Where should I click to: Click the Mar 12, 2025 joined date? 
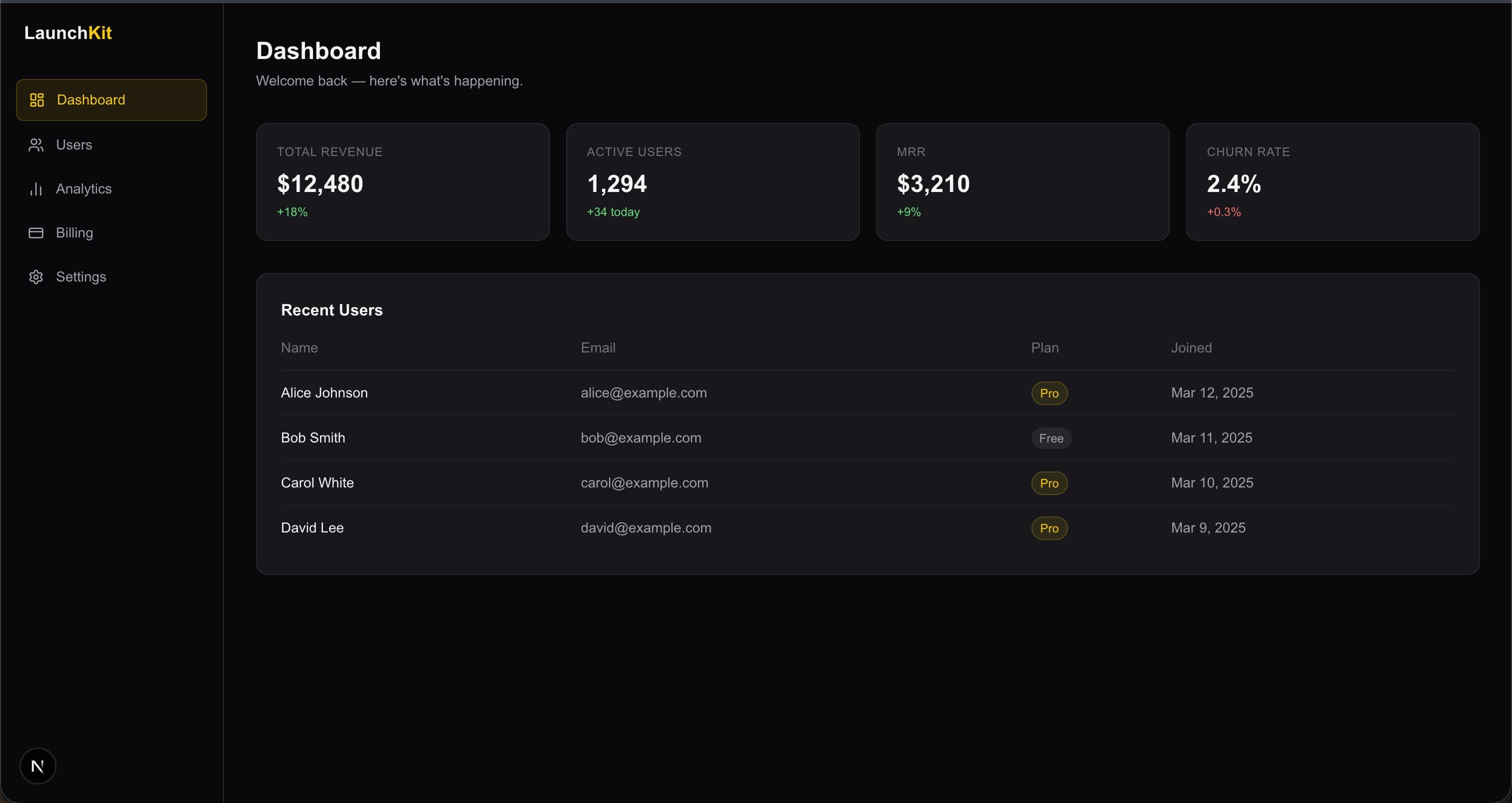point(1213,393)
